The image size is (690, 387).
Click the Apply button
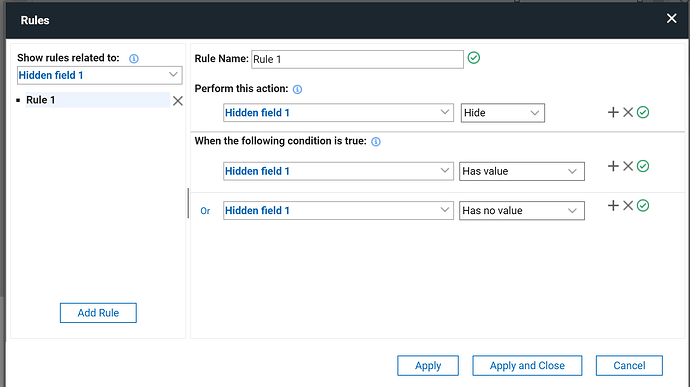[428, 365]
